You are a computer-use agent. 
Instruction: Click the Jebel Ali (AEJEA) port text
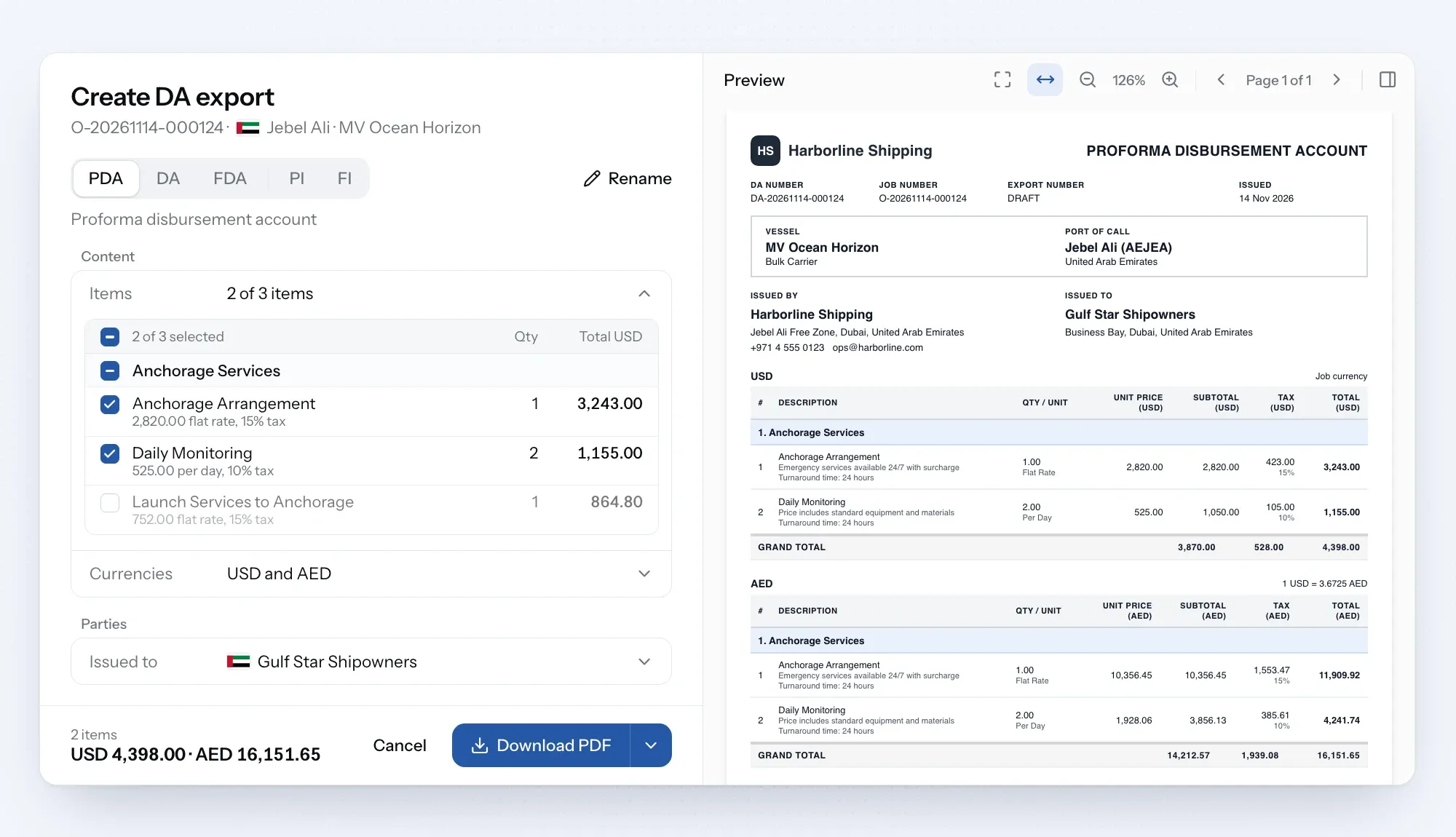pyautogui.click(x=1118, y=247)
